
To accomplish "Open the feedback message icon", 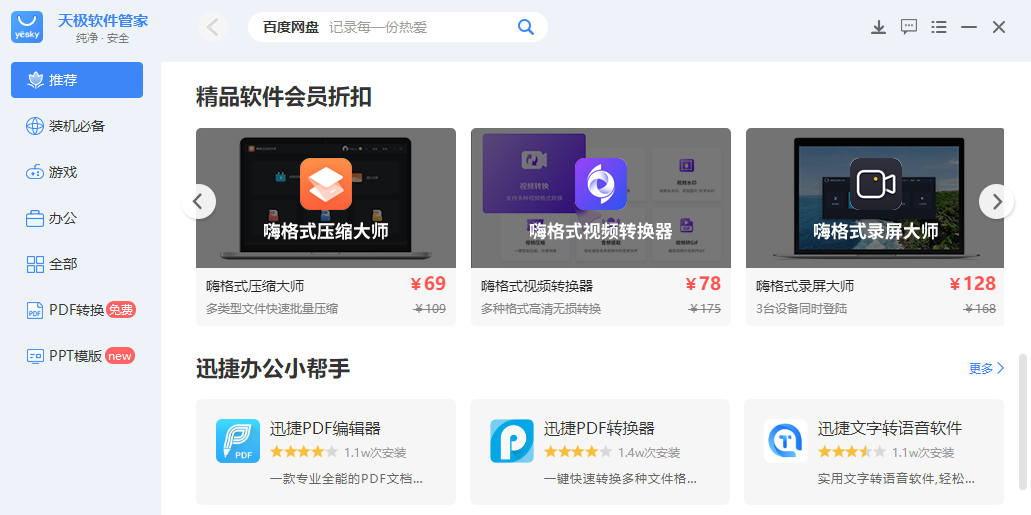I will coord(909,27).
